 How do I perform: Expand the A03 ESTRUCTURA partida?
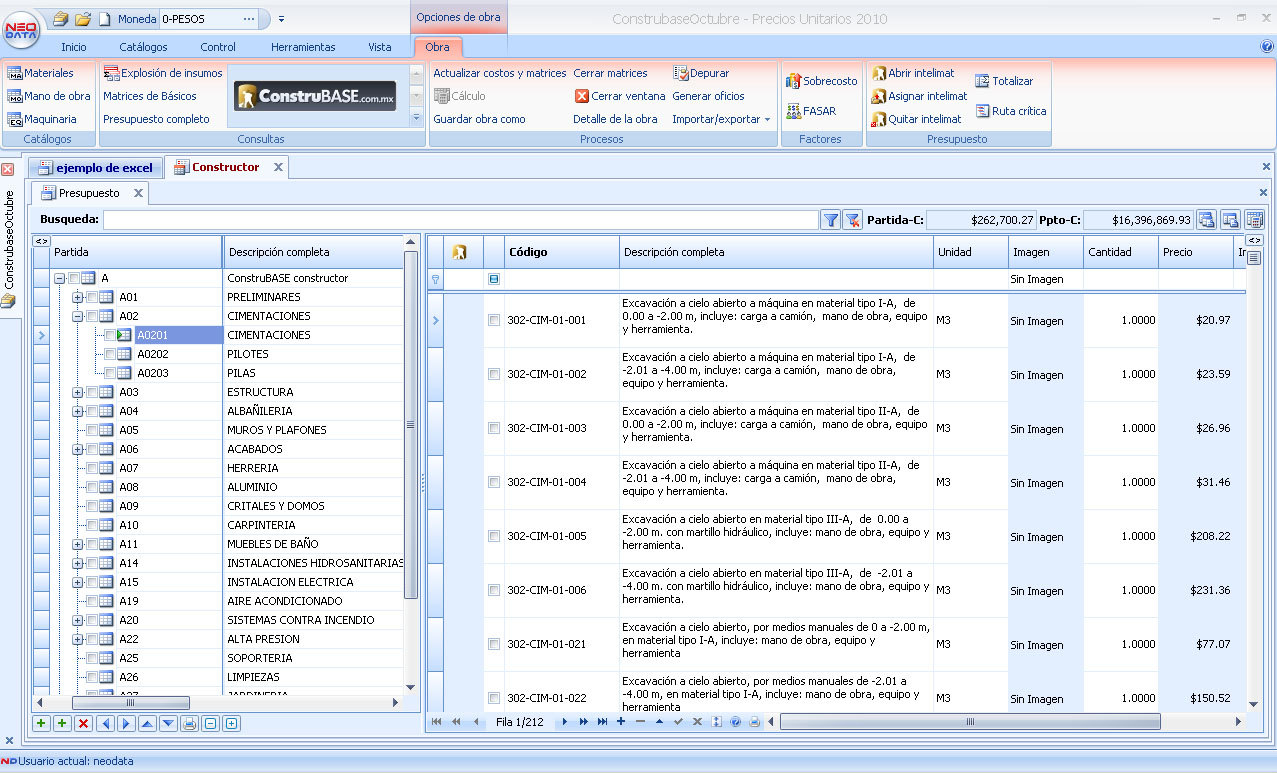[80, 392]
